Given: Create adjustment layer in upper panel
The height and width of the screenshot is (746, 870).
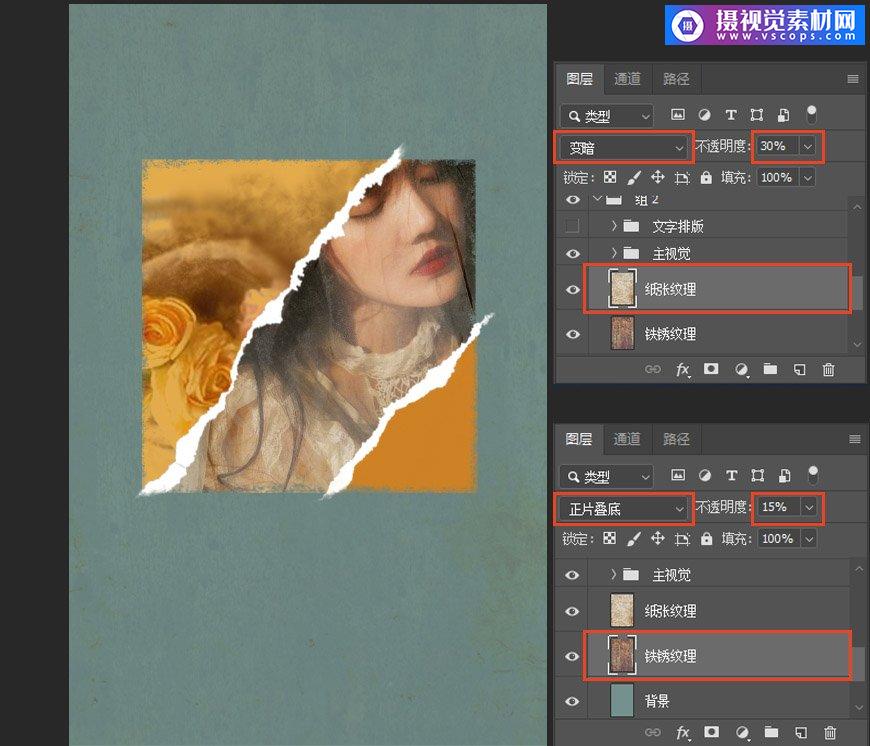Looking at the screenshot, I should point(741,369).
